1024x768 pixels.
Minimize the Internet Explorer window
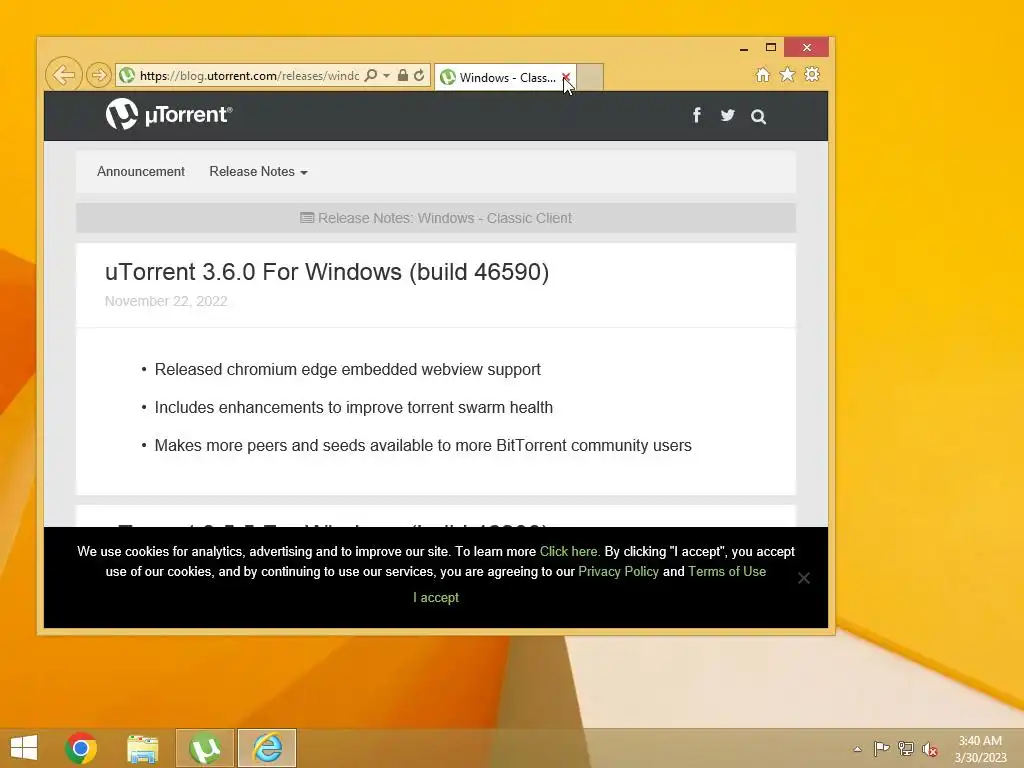point(744,48)
